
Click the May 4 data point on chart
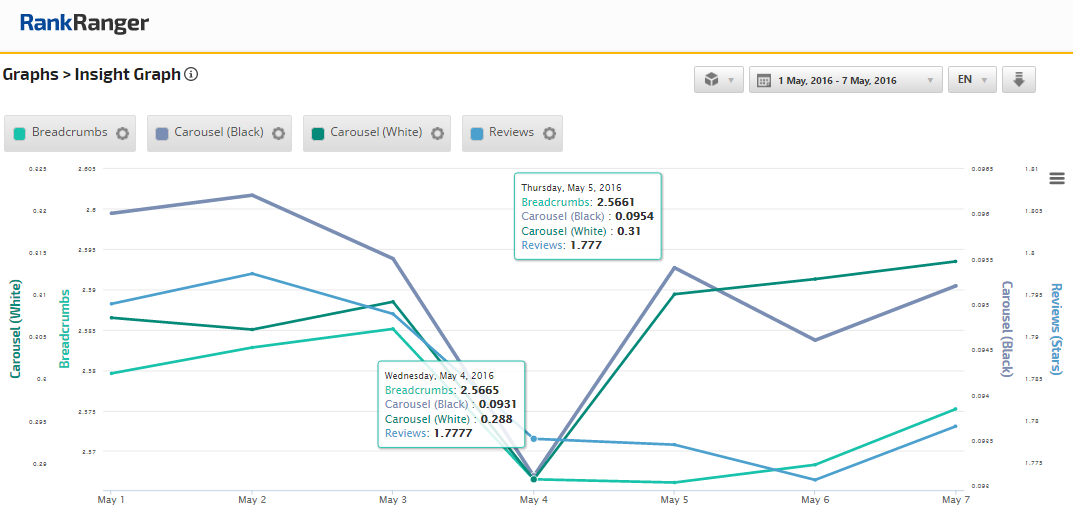(533, 479)
